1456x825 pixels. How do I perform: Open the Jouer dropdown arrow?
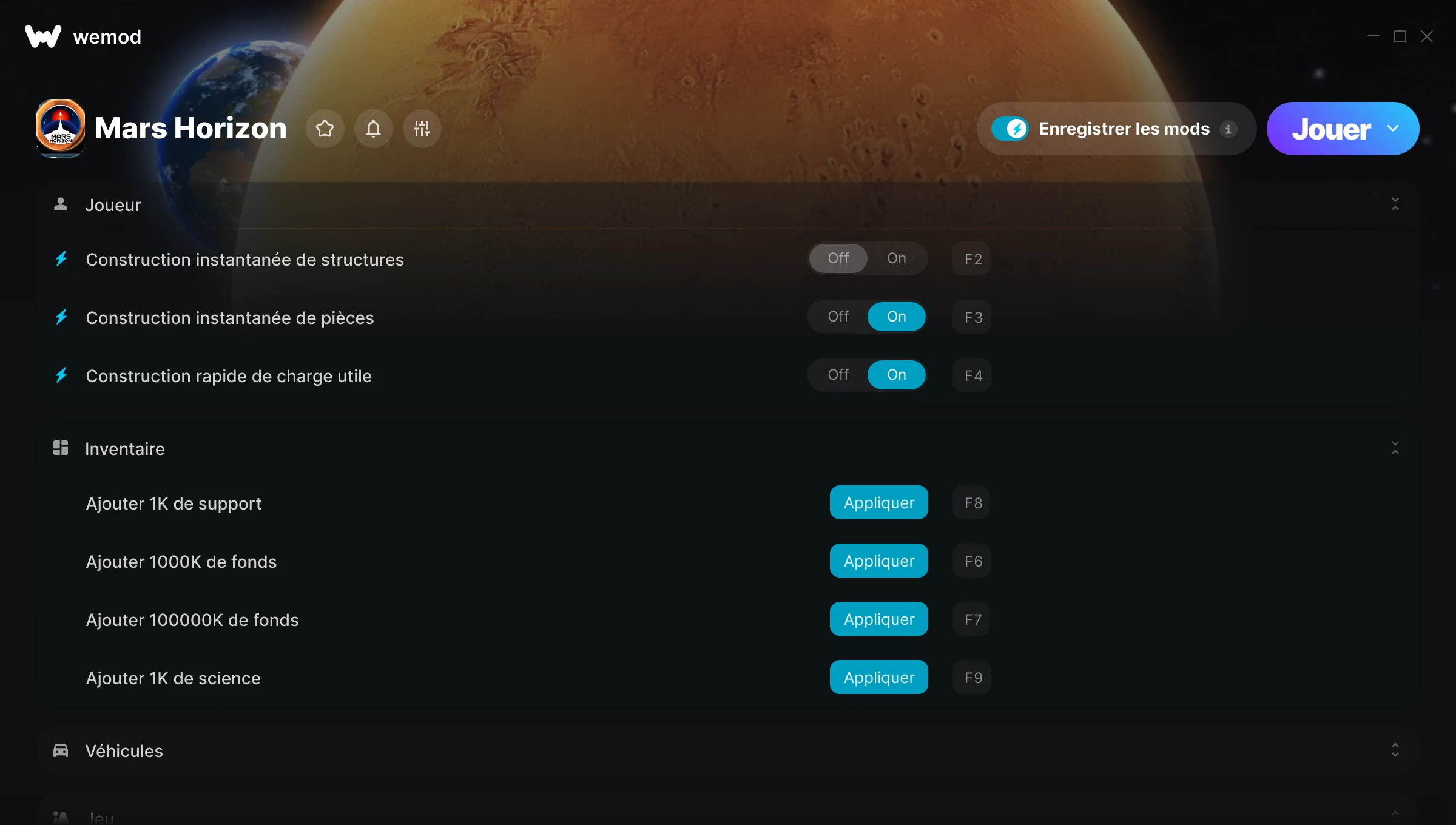(x=1393, y=129)
